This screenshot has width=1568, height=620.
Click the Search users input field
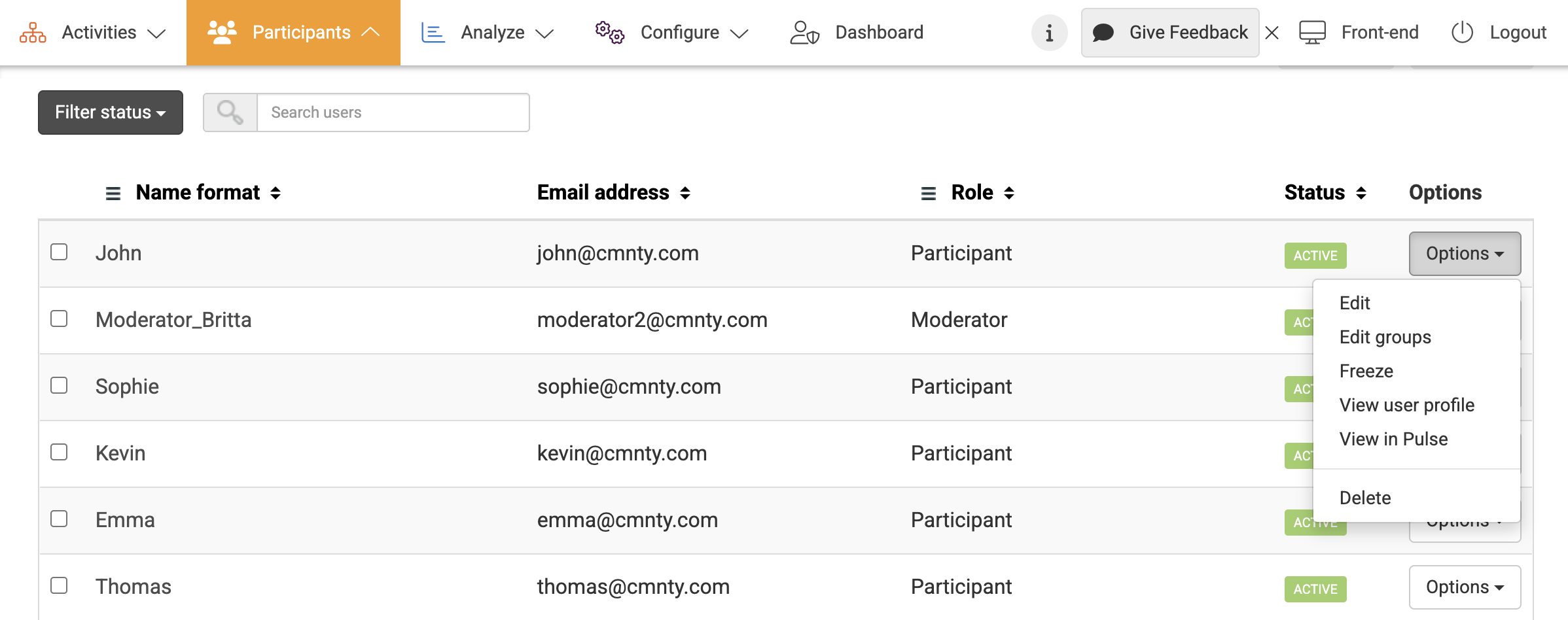pos(393,112)
